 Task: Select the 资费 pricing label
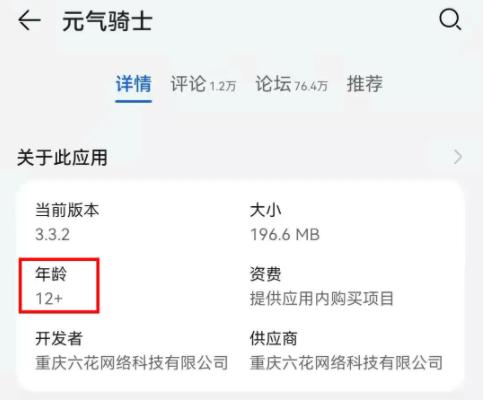[x=266, y=274]
